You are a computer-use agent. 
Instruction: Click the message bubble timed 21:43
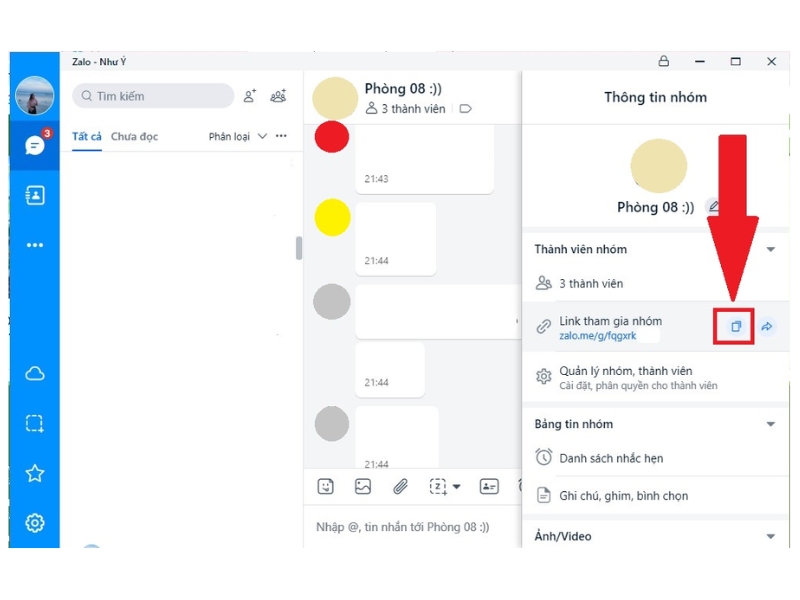[x=424, y=159]
